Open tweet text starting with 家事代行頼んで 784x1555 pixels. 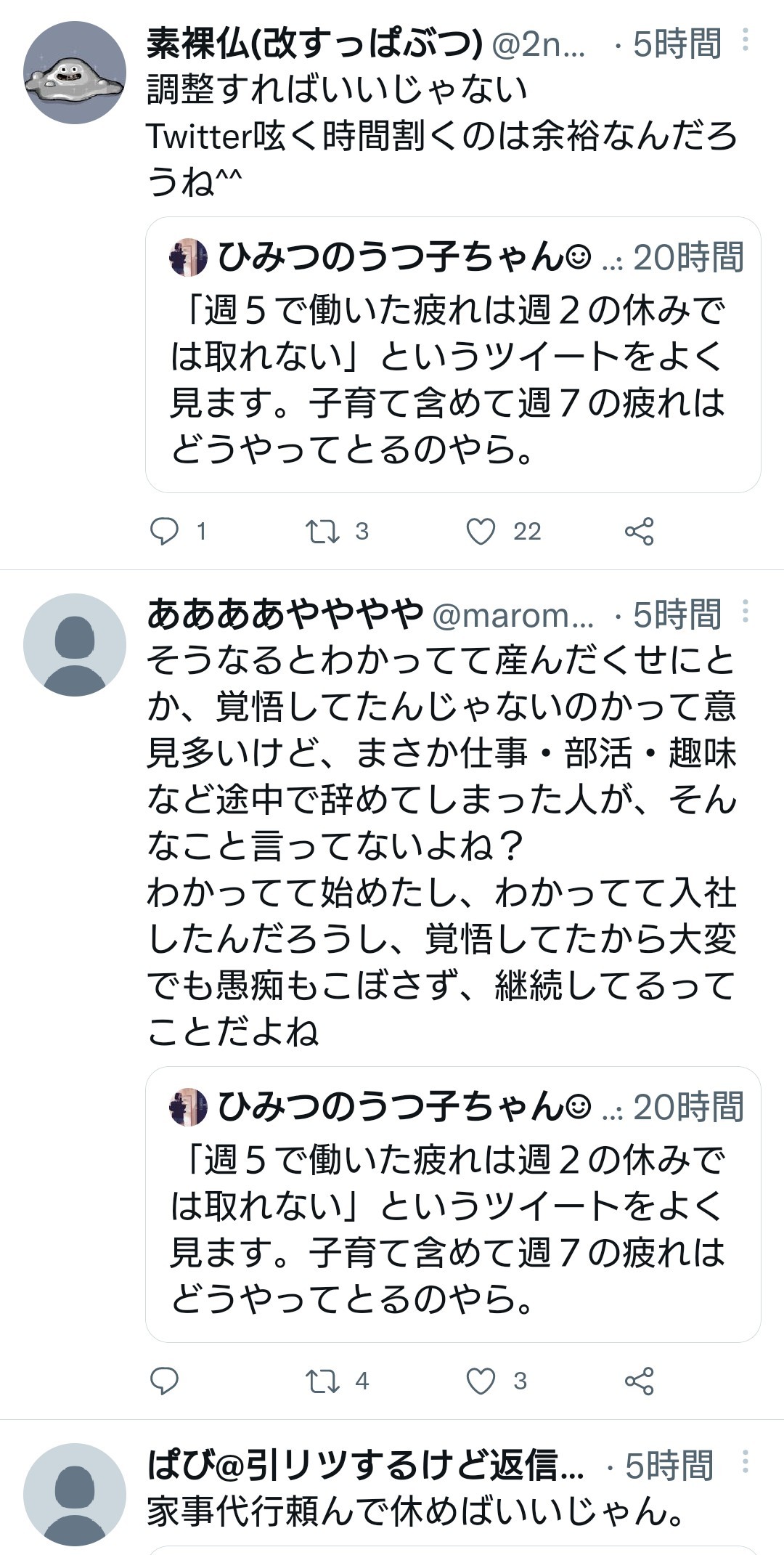[415, 1511]
